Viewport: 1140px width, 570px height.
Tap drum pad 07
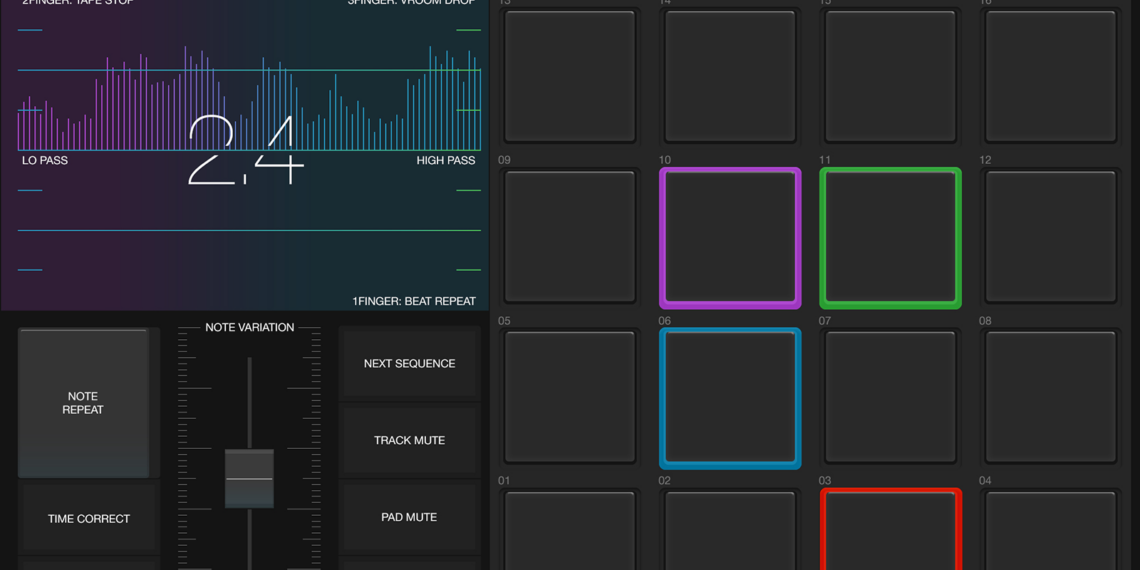point(890,398)
